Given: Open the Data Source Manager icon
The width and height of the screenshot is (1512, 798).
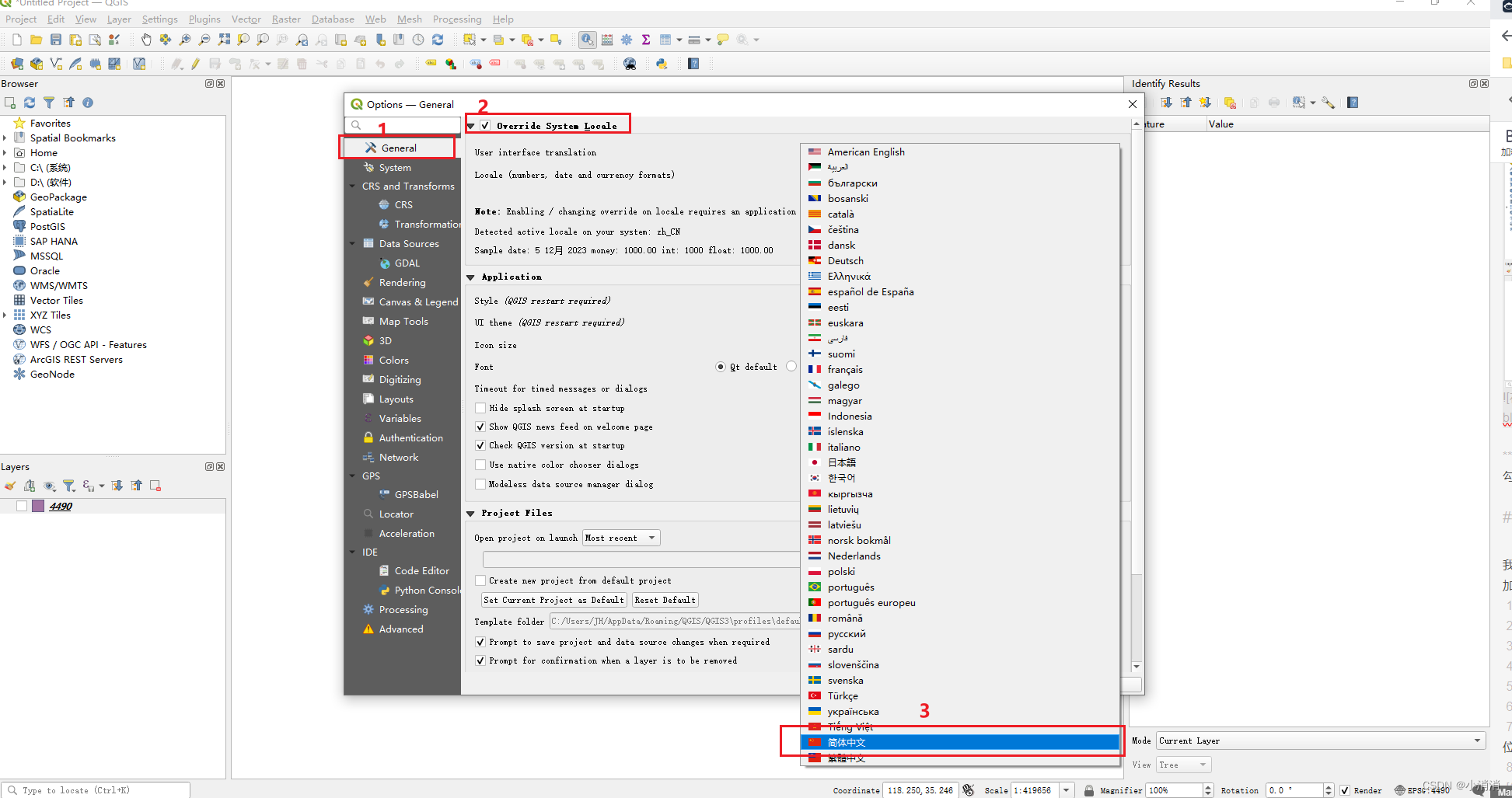Looking at the screenshot, I should point(16,64).
